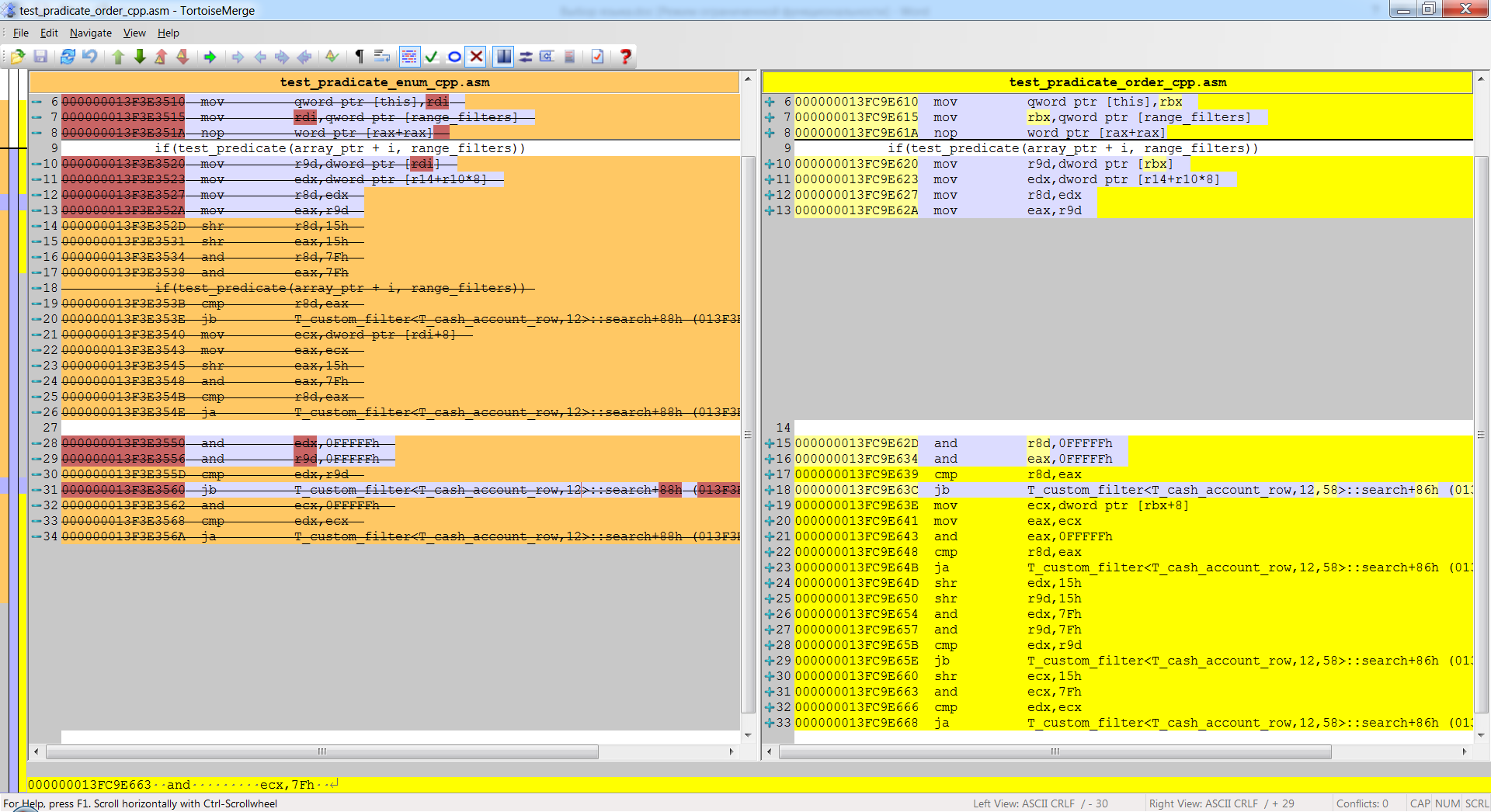Click left line 9 if(test_predicate text

point(340,148)
